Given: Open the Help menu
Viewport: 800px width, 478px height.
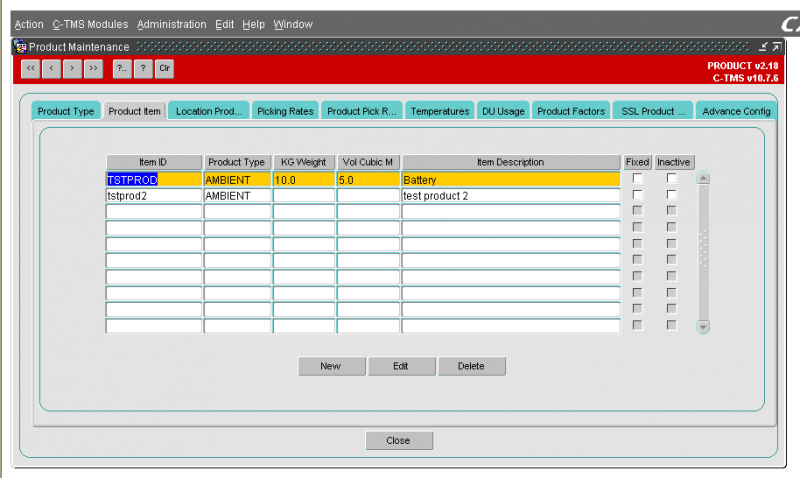Looking at the screenshot, I should click(x=253, y=24).
